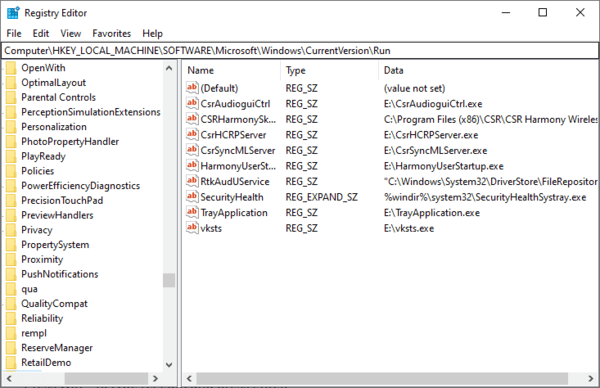
Task: Click the folder icon of Privacy key
Action: 11,230
